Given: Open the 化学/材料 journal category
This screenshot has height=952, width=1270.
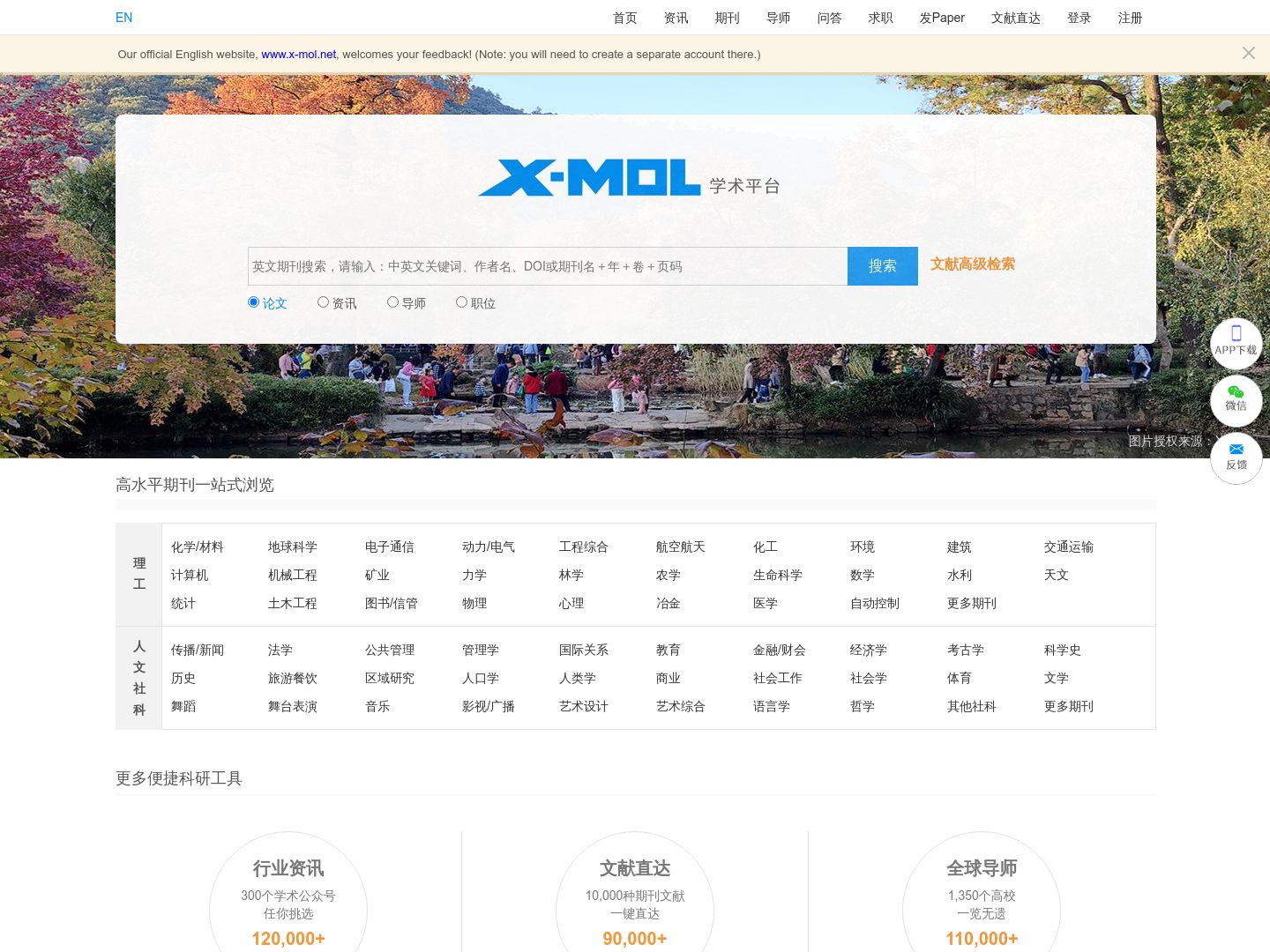Looking at the screenshot, I should pos(198,547).
